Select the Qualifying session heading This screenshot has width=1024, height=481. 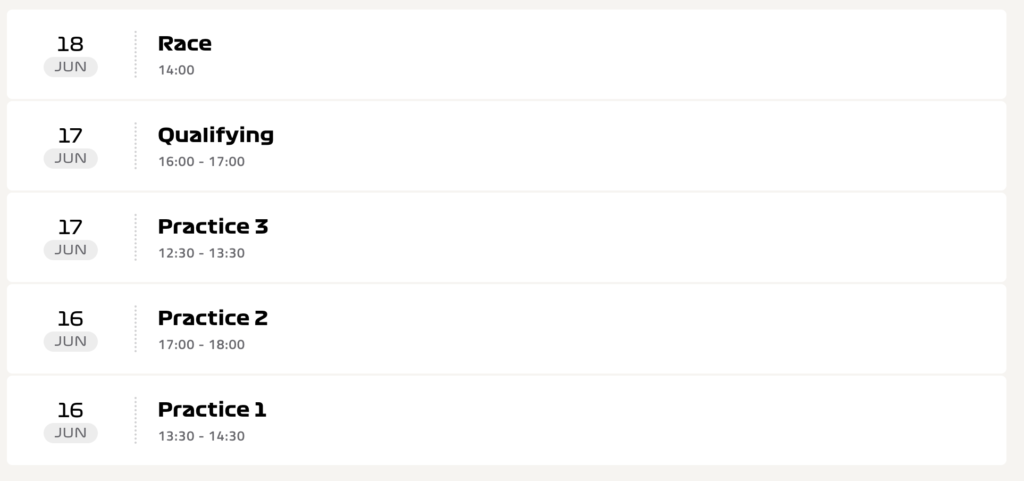216,136
